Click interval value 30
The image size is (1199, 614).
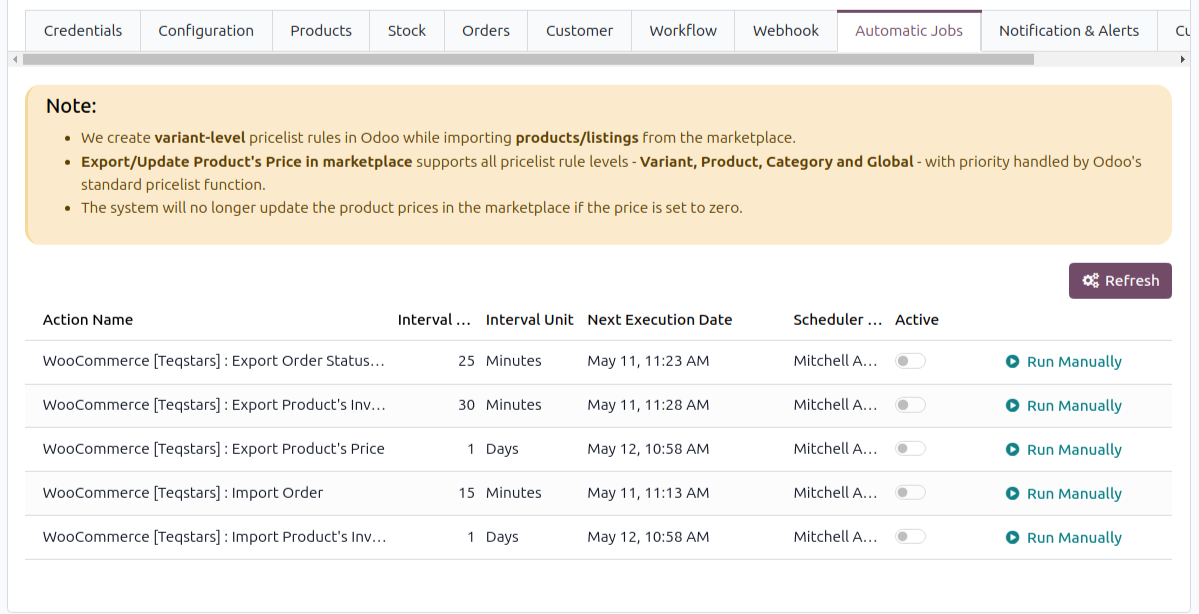pos(466,404)
